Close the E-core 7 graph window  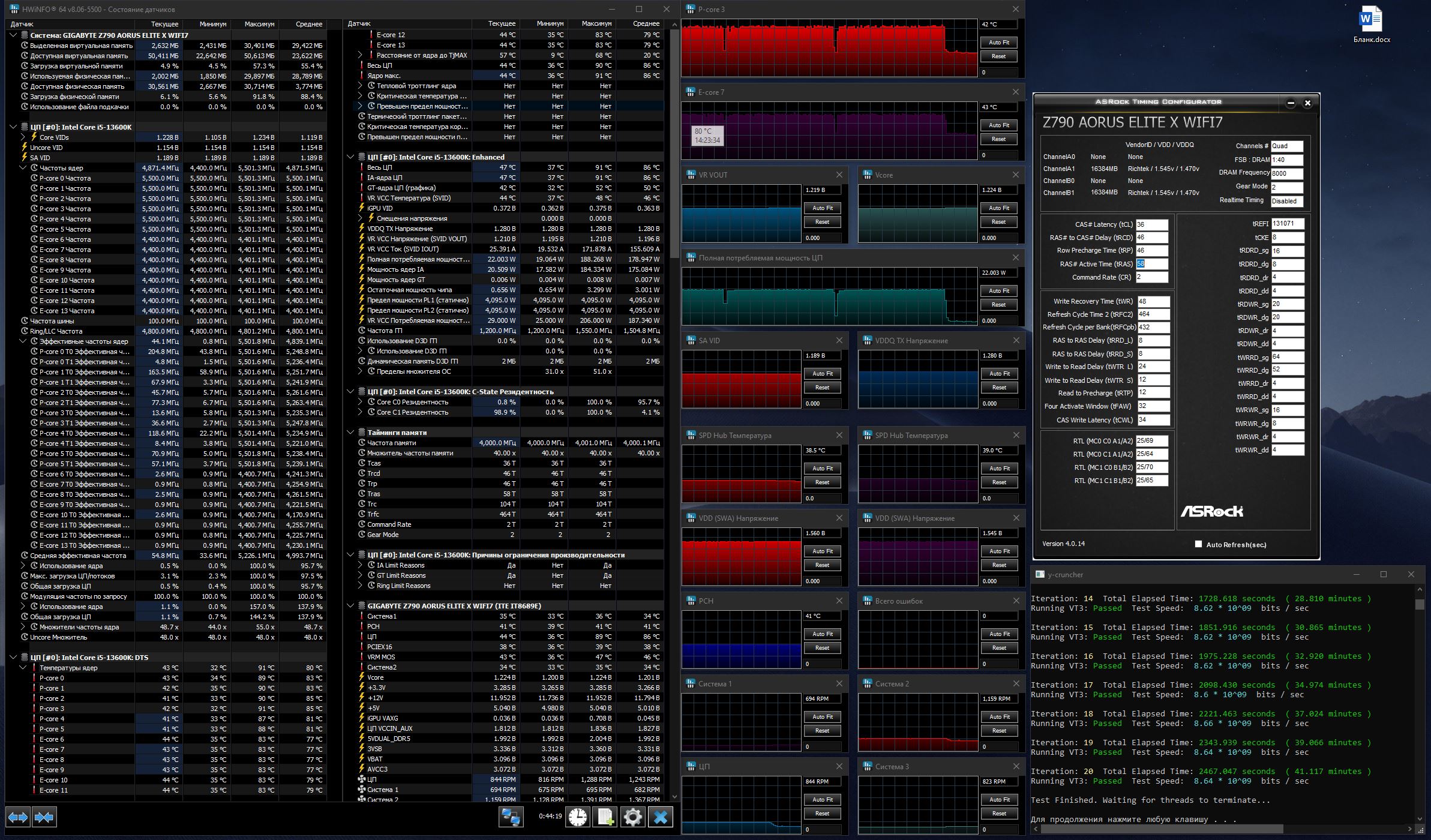point(1015,92)
